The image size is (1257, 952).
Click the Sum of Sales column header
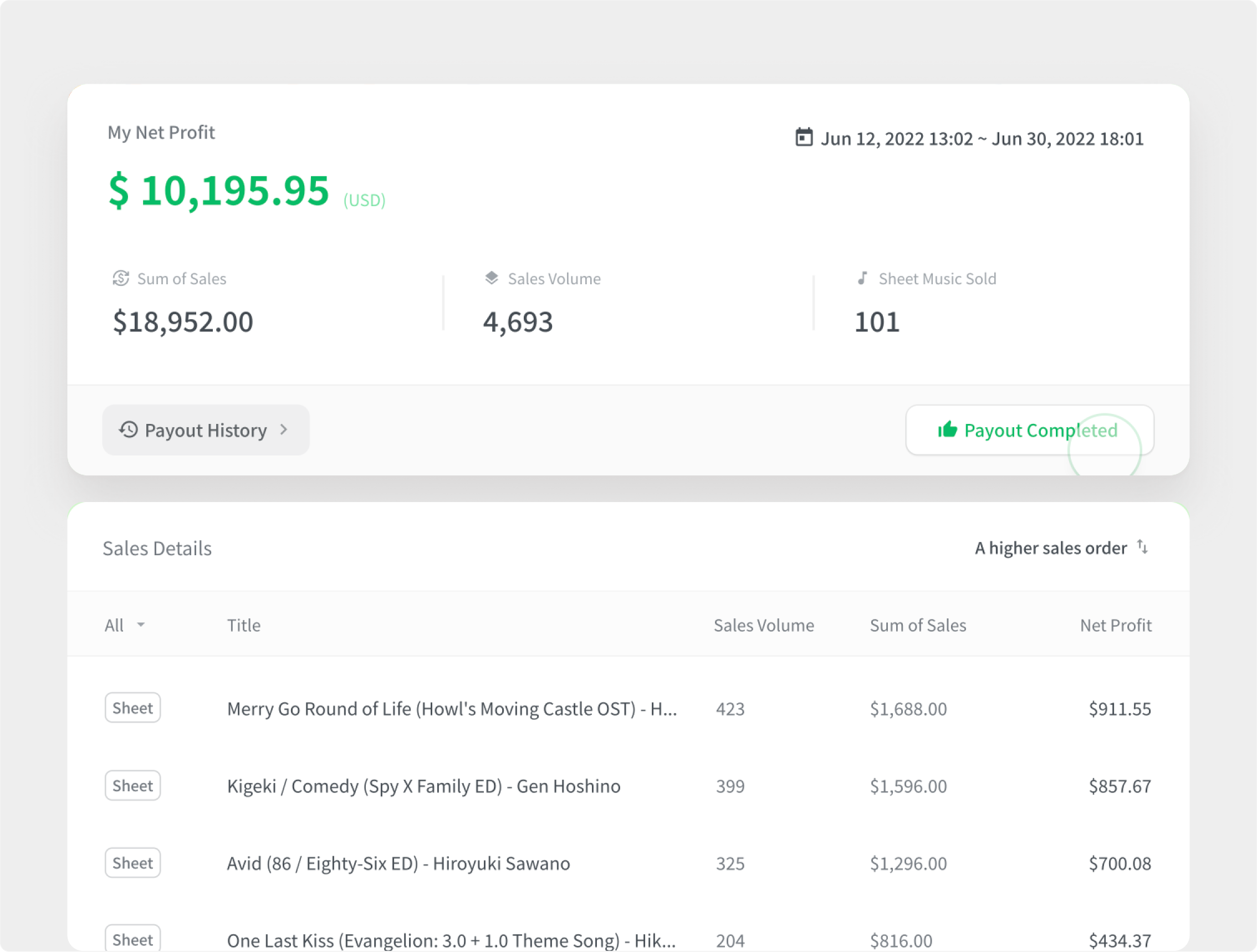pos(917,625)
